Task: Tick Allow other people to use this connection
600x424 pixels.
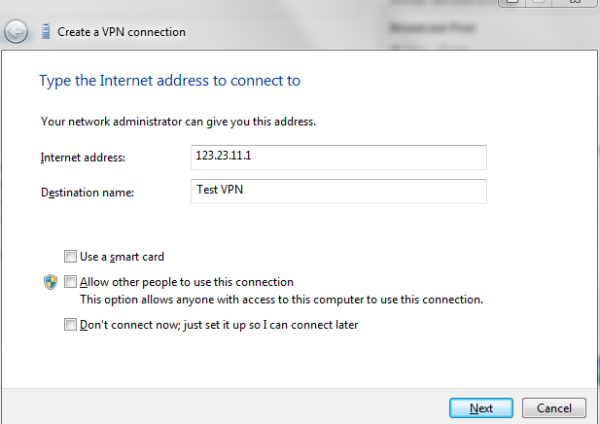Action: tap(70, 282)
